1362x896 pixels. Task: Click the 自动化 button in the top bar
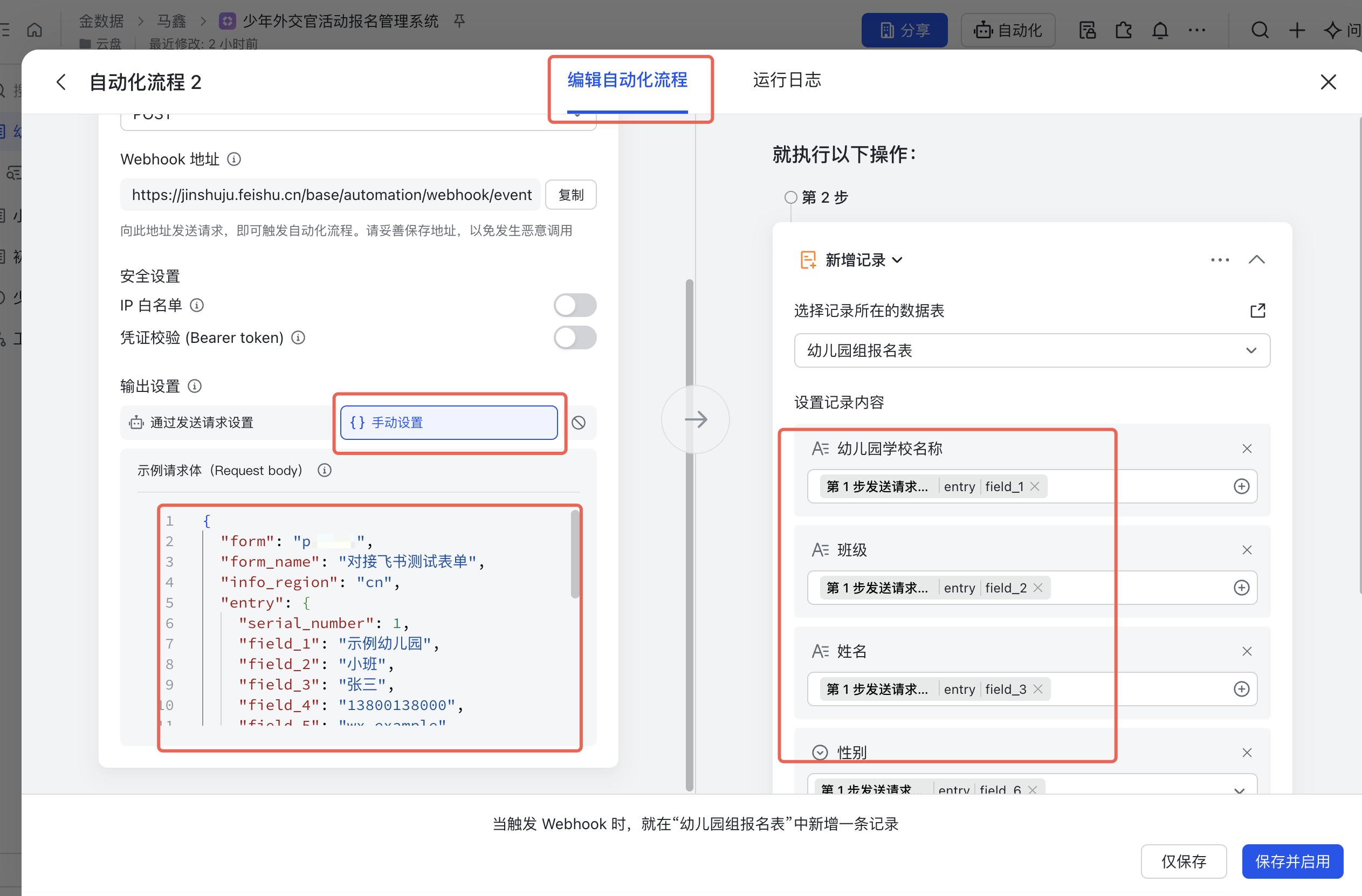tap(1008, 30)
